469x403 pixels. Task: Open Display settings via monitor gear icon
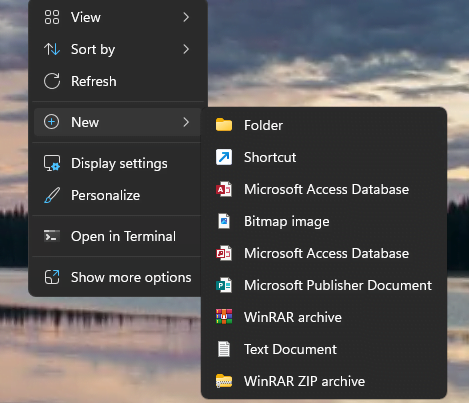coord(52,163)
